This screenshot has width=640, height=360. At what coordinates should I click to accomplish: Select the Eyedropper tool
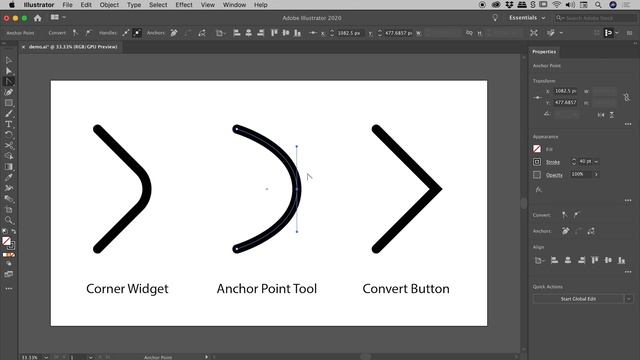pos(9,177)
